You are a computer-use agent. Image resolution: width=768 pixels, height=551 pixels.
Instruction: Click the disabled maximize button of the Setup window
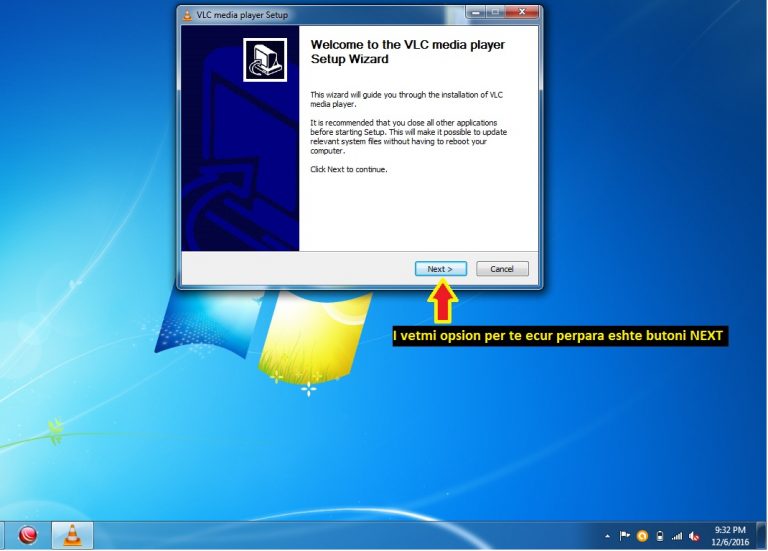pos(495,12)
